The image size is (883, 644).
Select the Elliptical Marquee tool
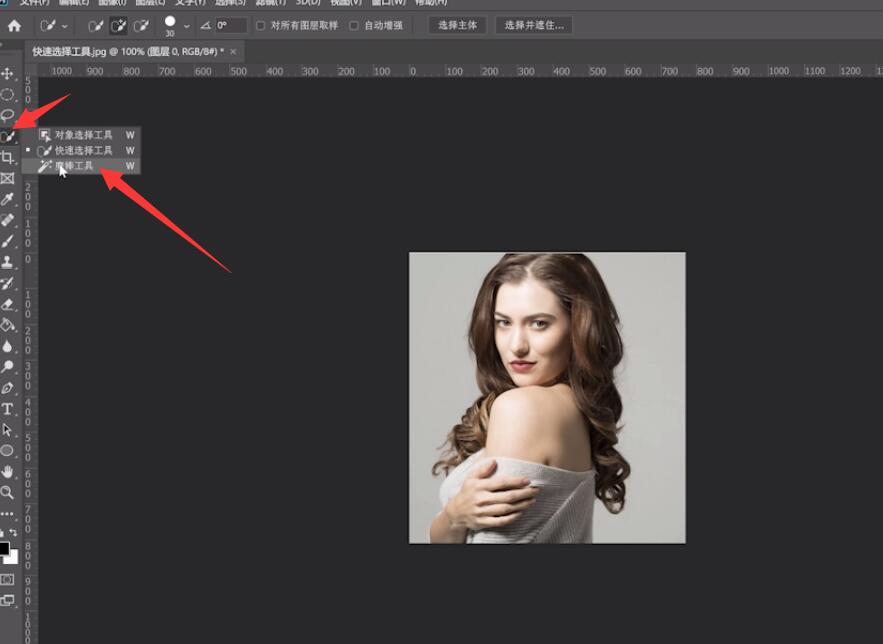tap(7, 94)
